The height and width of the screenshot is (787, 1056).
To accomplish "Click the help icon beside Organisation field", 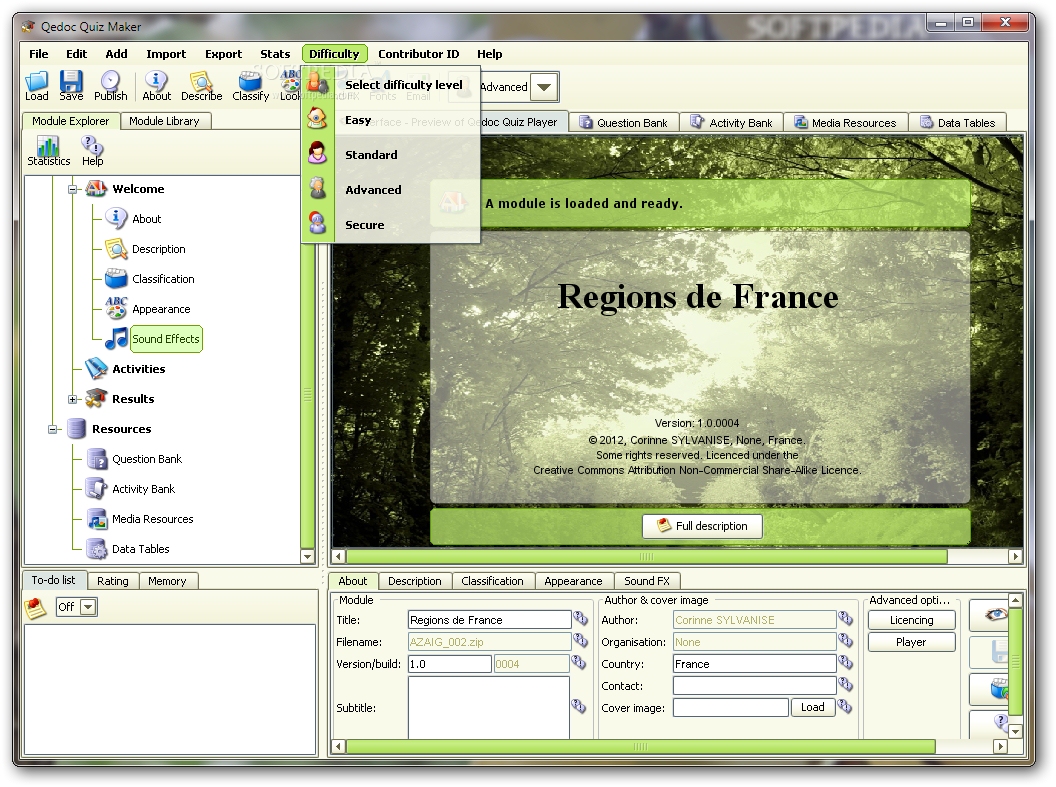I will tap(846, 640).
